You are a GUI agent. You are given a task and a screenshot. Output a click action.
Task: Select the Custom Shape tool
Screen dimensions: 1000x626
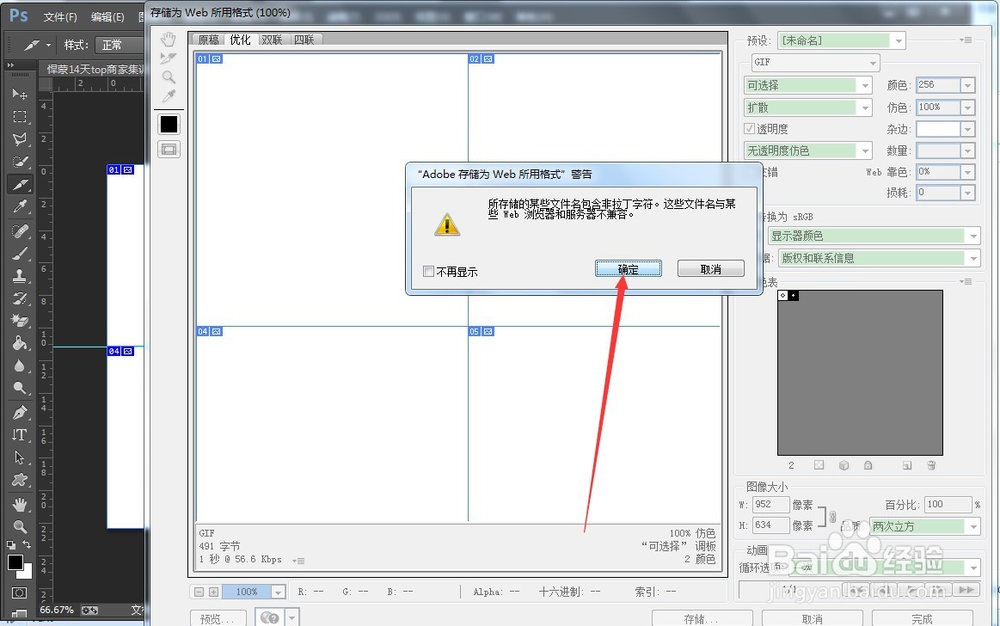pos(20,479)
